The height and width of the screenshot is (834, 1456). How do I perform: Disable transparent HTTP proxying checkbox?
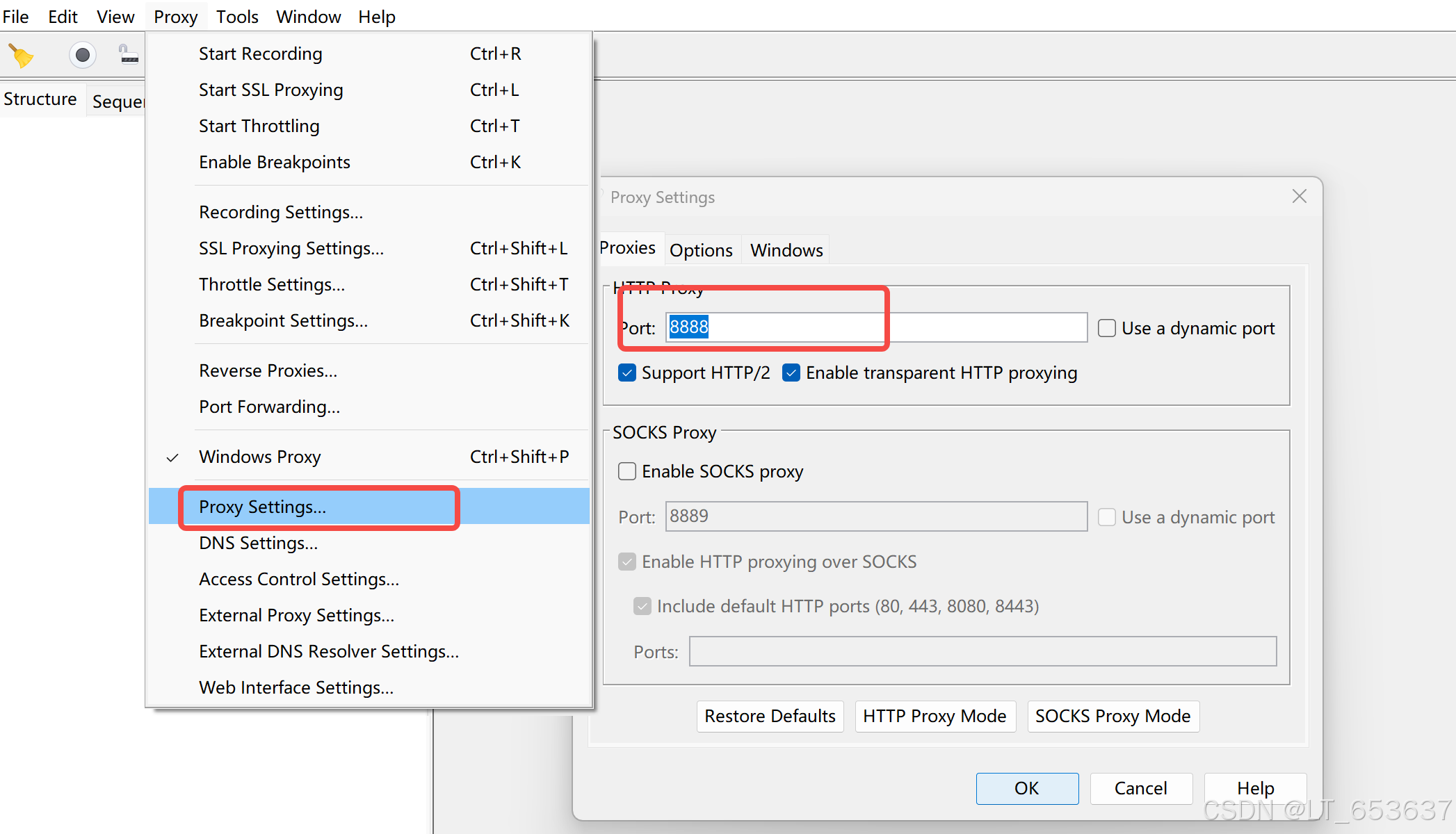pyautogui.click(x=791, y=373)
